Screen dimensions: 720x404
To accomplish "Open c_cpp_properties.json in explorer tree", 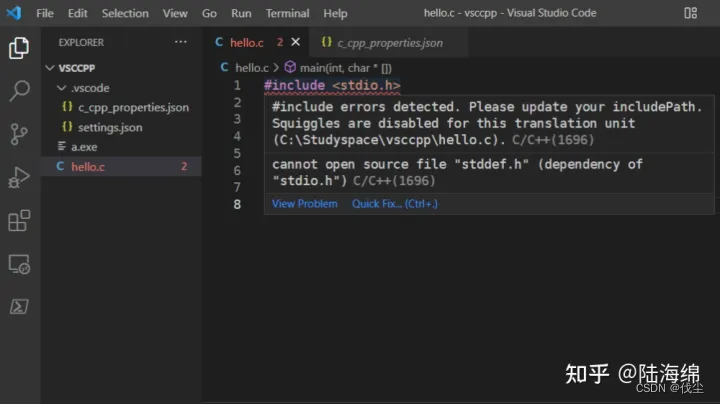I will [122, 107].
